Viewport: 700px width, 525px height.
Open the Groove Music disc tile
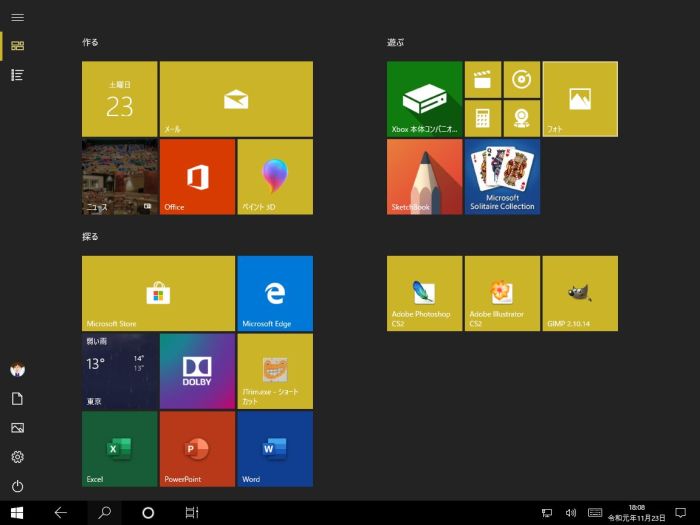(521, 79)
